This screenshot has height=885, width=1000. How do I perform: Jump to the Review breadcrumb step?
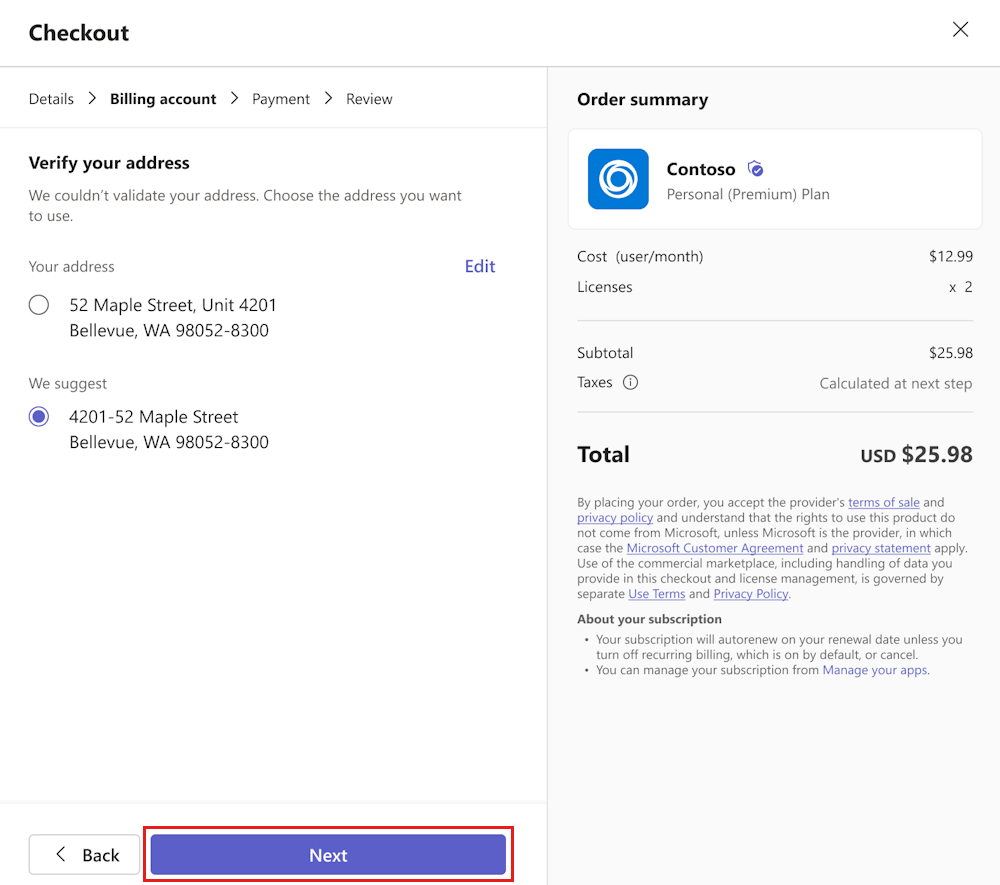pyautogui.click(x=369, y=99)
